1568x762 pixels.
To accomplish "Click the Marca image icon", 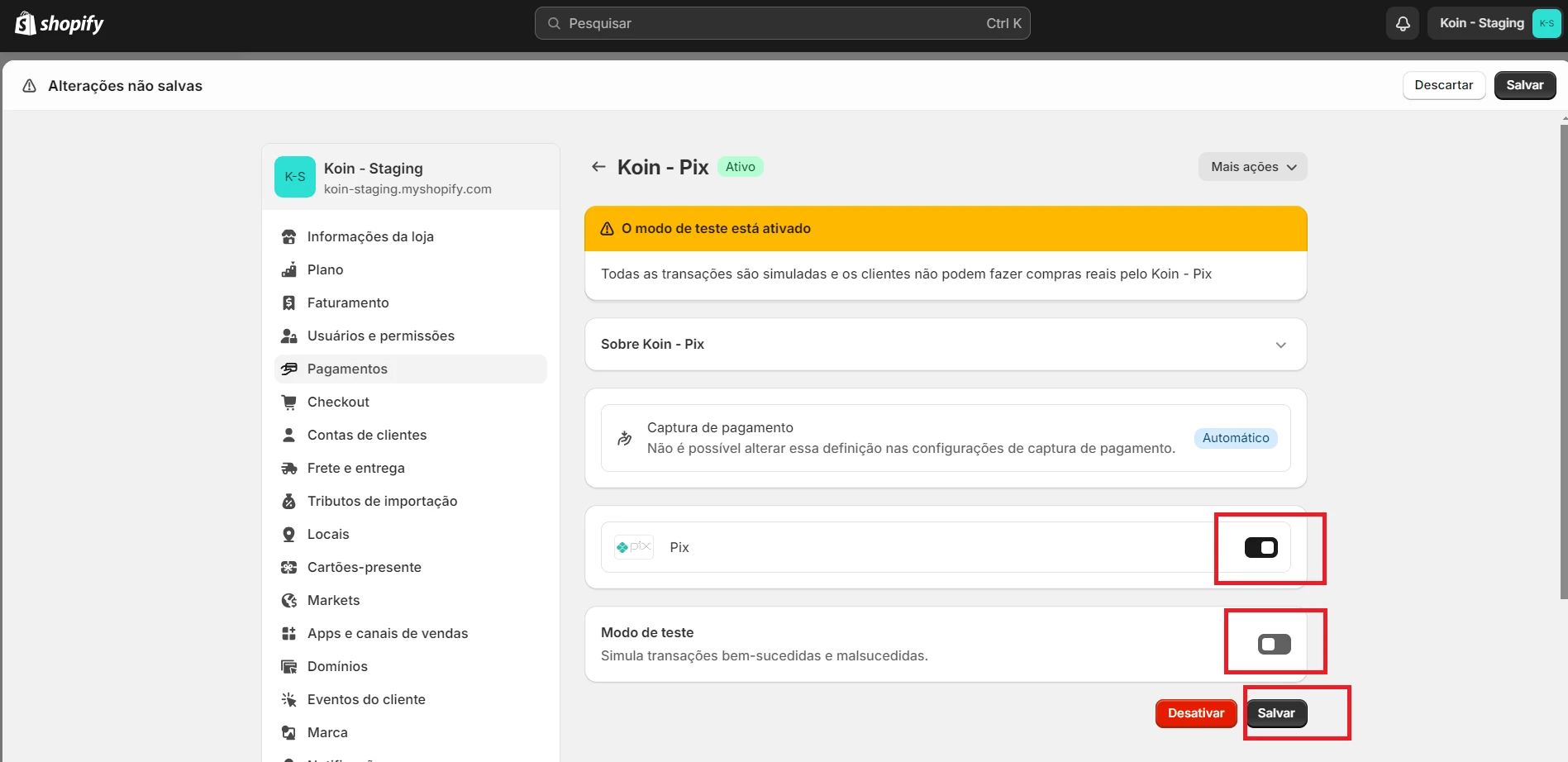I will (288, 732).
